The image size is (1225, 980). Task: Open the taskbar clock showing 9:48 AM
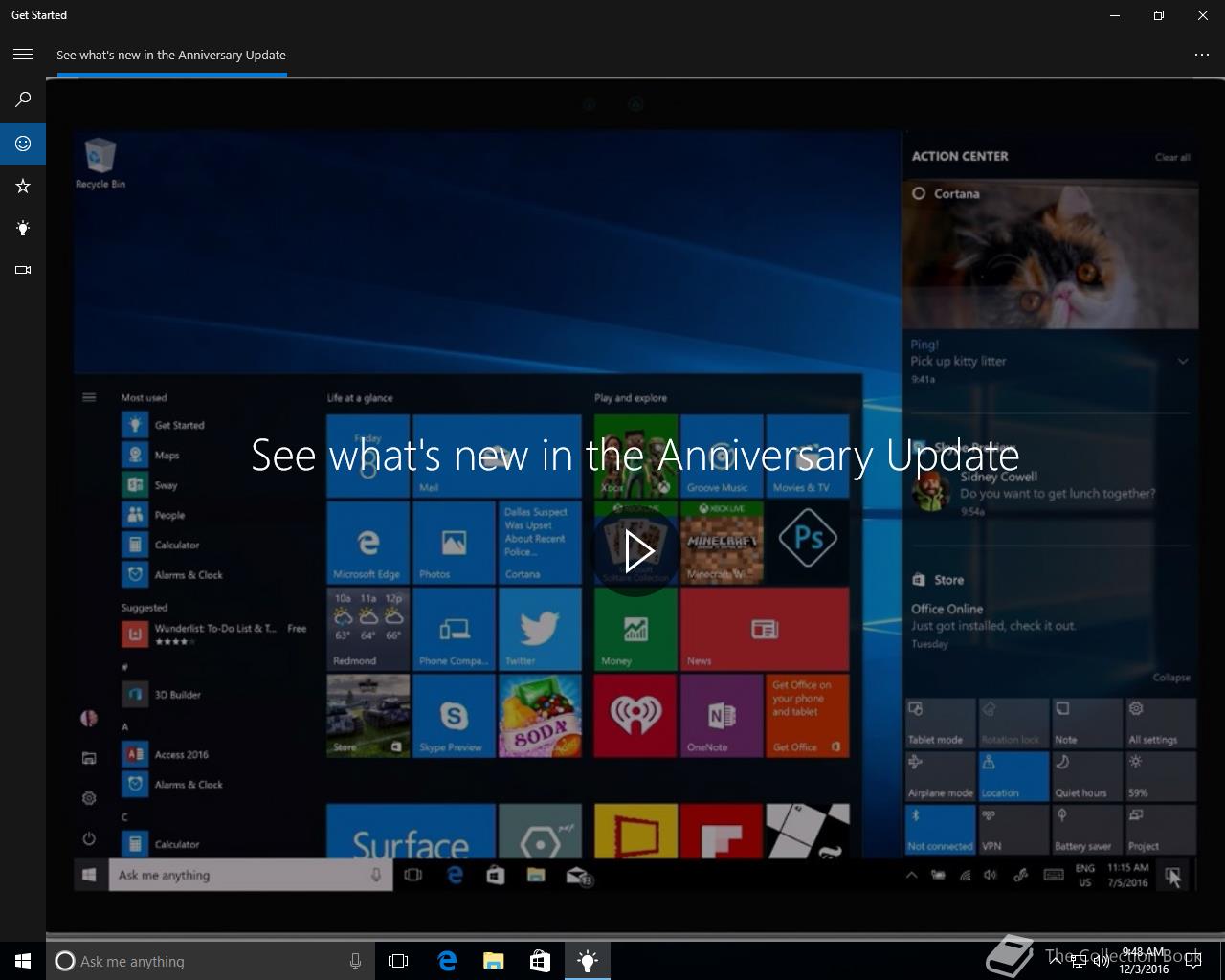(1143, 961)
